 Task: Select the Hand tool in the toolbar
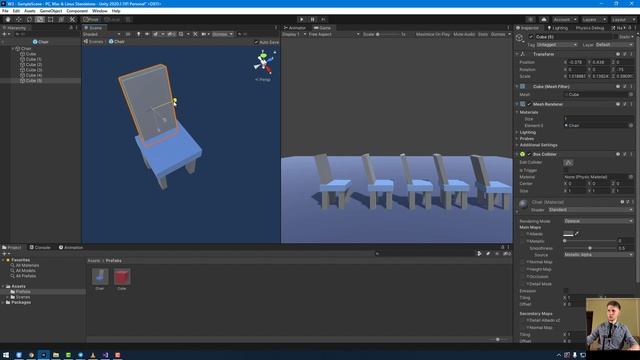(8, 19)
